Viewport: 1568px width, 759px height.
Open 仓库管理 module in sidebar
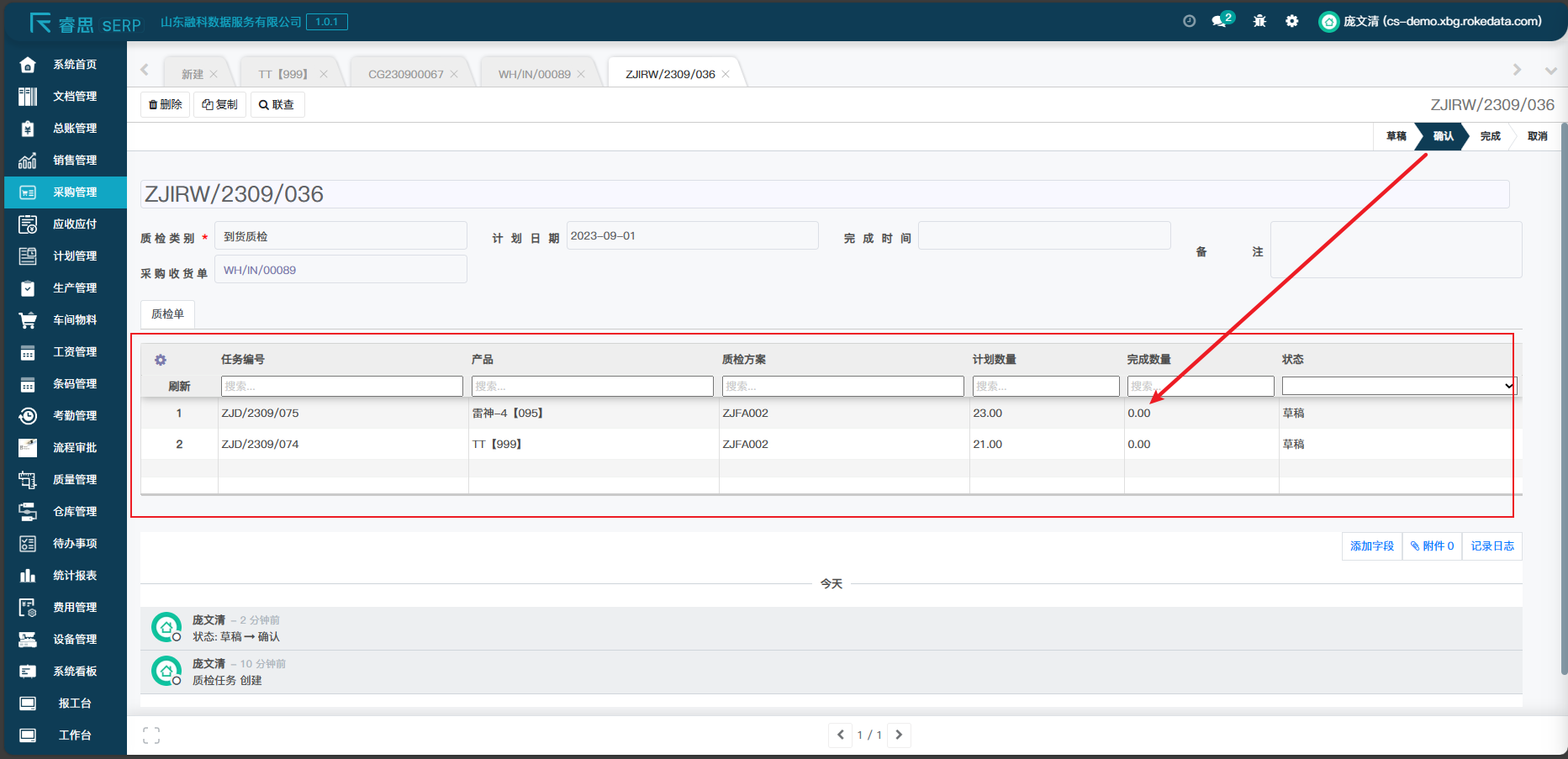pos(74,511)
